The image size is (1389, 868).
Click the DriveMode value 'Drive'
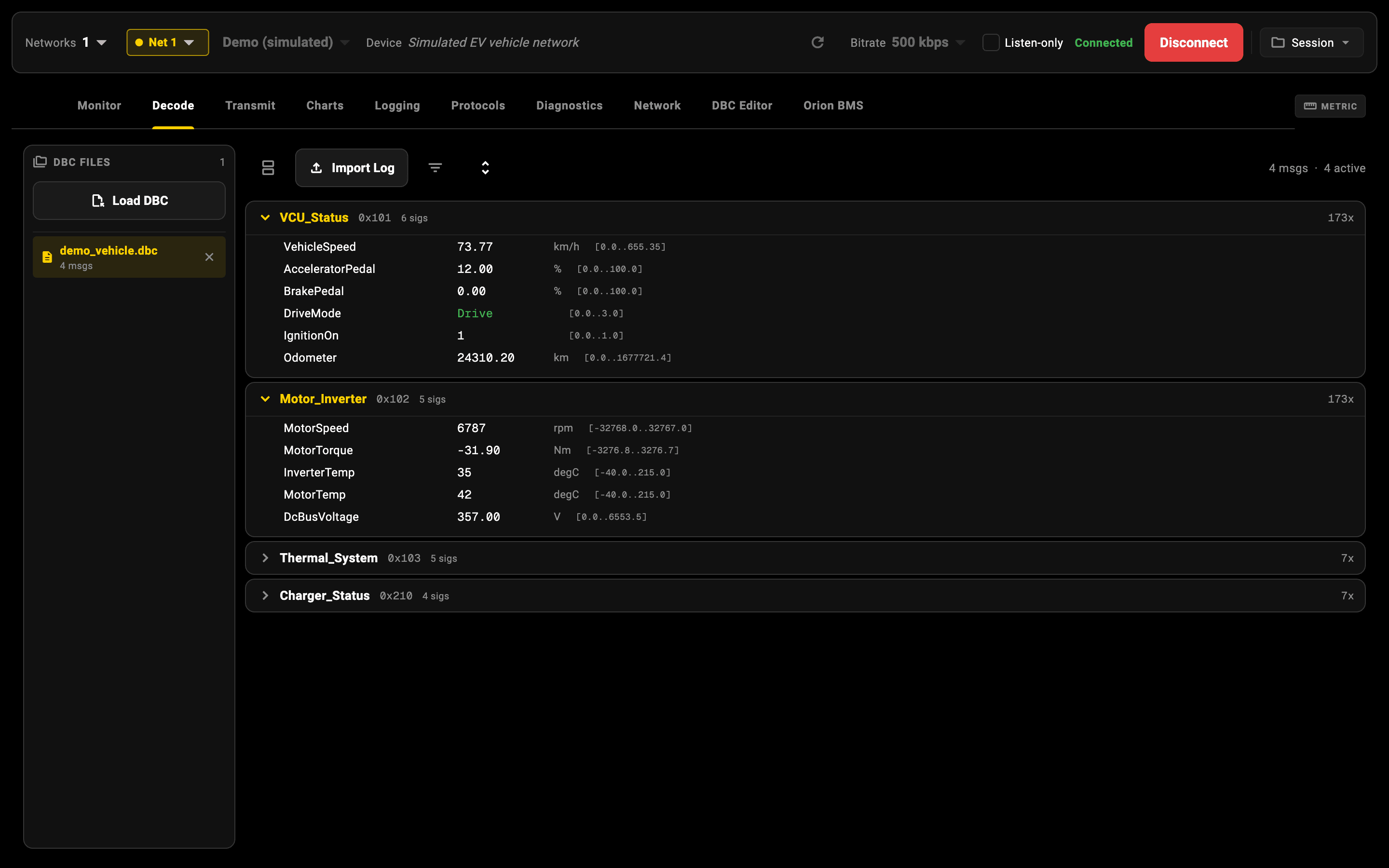coord(475,313)
